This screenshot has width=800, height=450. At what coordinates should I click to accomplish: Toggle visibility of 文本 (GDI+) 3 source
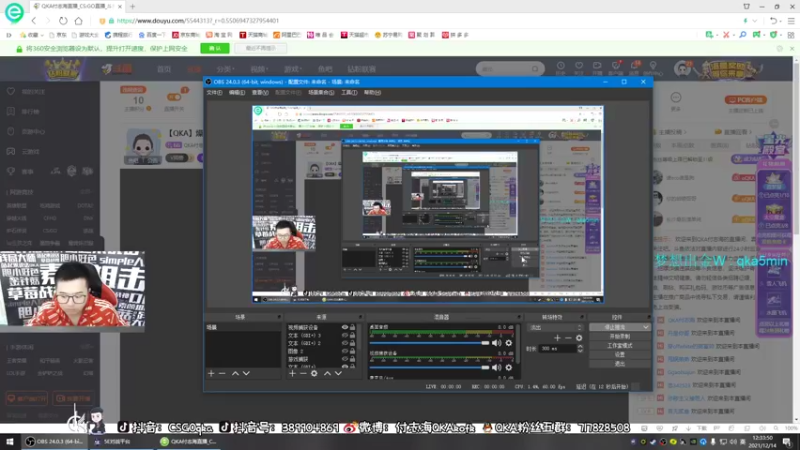point(345,336)
